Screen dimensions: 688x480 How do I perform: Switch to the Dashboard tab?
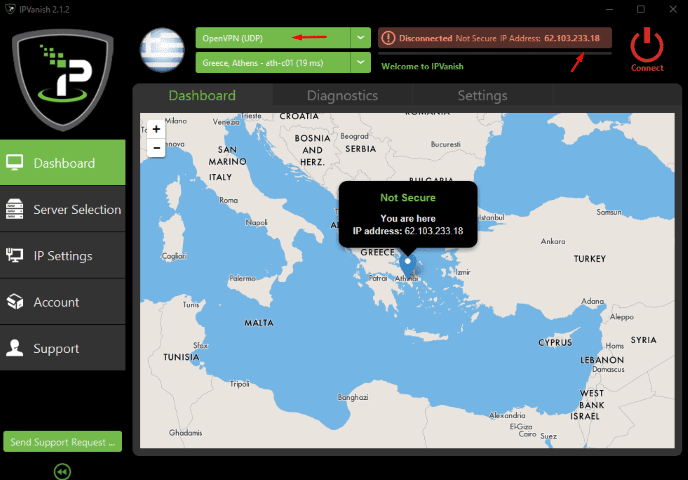(x=202, y=95)
